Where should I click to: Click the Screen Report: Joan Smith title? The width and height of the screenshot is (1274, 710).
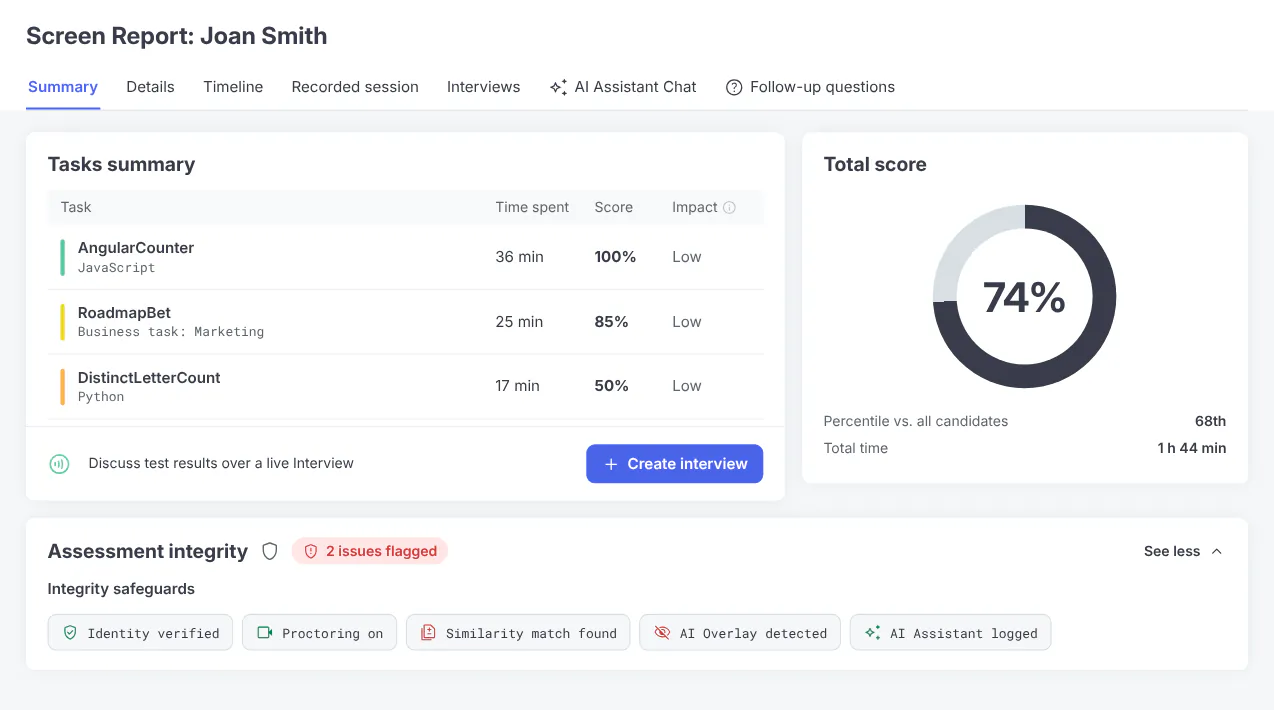(x=176, y=36)
